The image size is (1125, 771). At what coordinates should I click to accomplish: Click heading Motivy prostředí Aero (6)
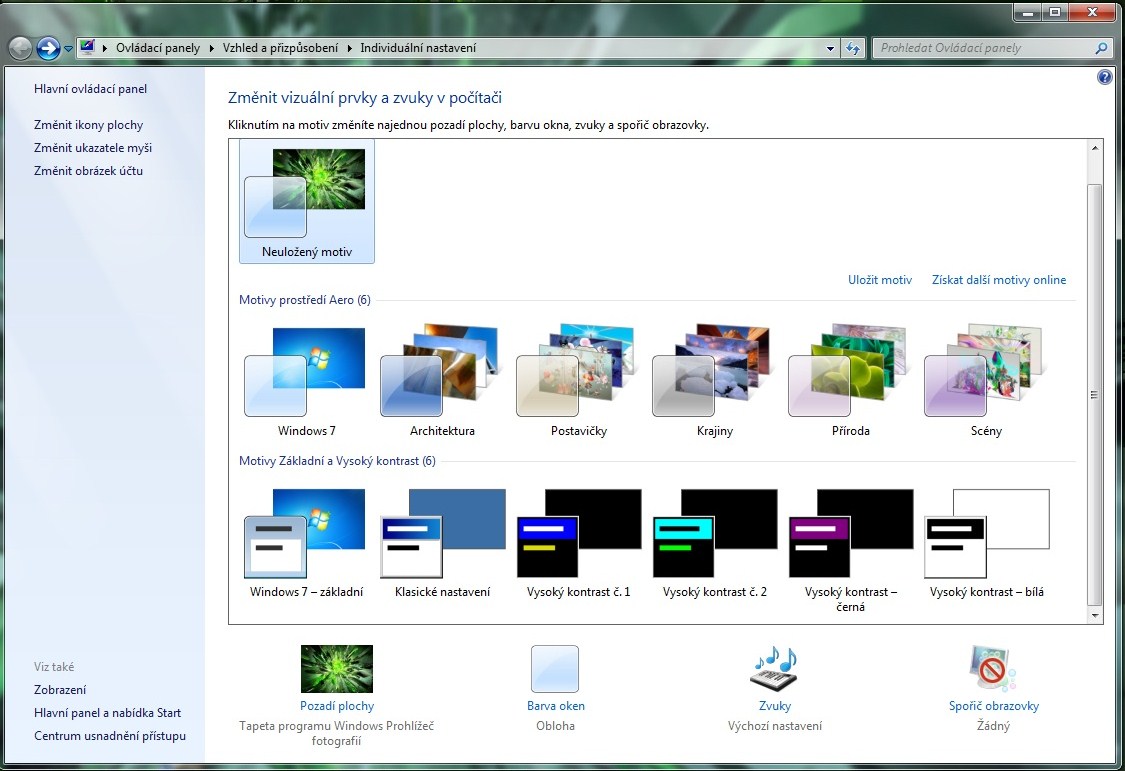pyautogui.click(x=305, y=300)
